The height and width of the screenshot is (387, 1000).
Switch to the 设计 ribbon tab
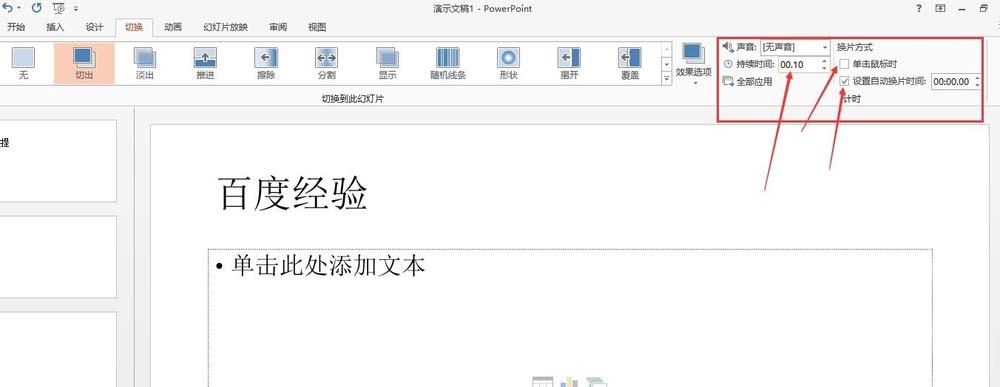(x=94, y=27)
